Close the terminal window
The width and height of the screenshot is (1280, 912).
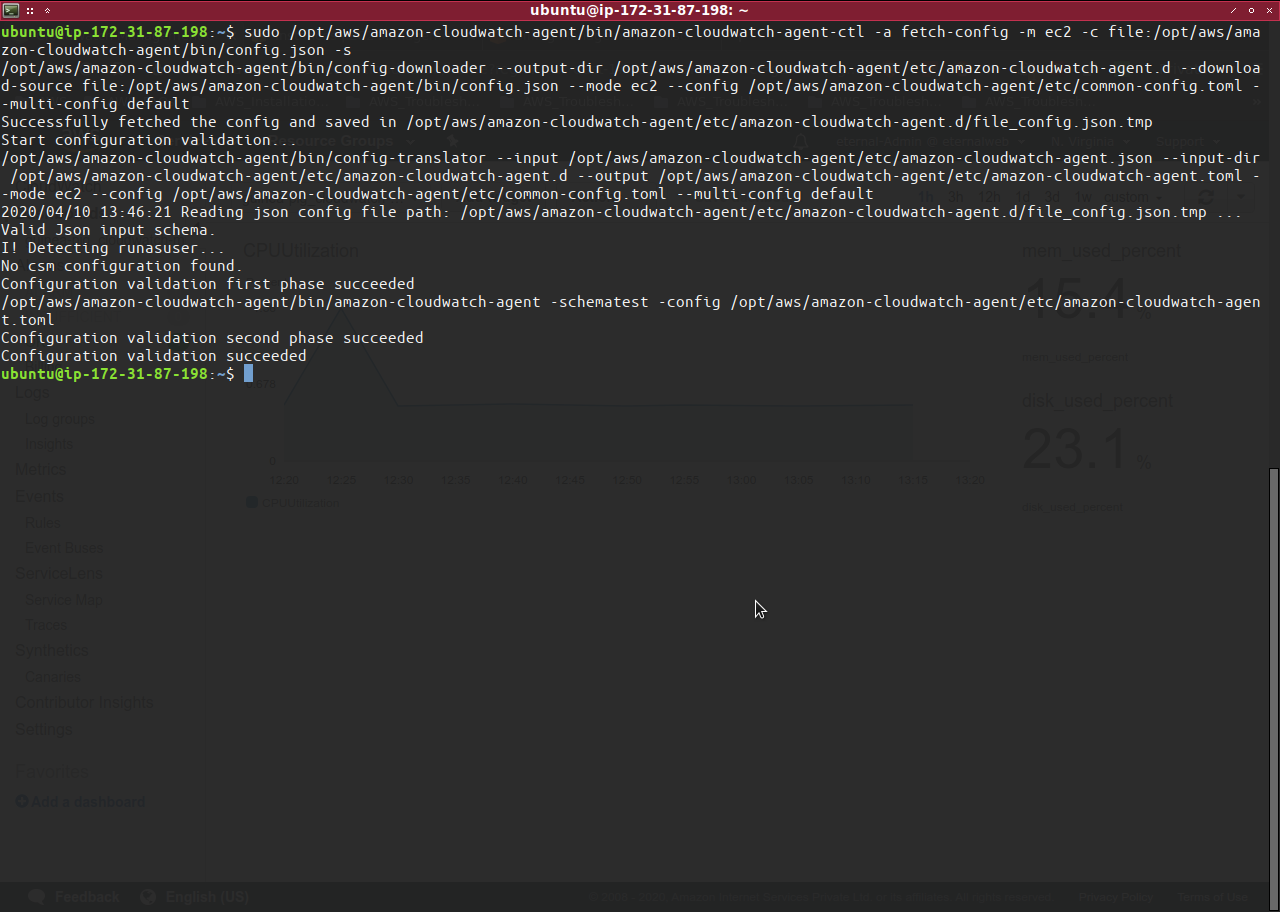pos(1268,9)
